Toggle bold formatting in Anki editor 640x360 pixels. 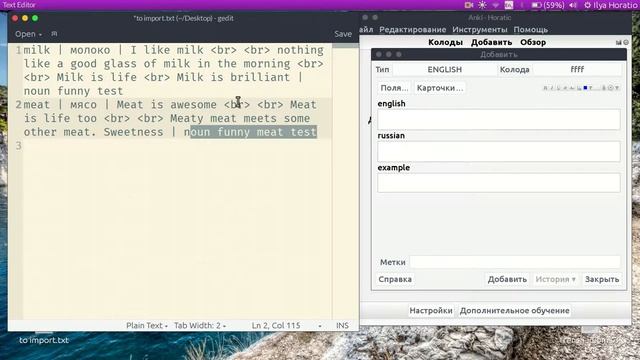(545, 88)
